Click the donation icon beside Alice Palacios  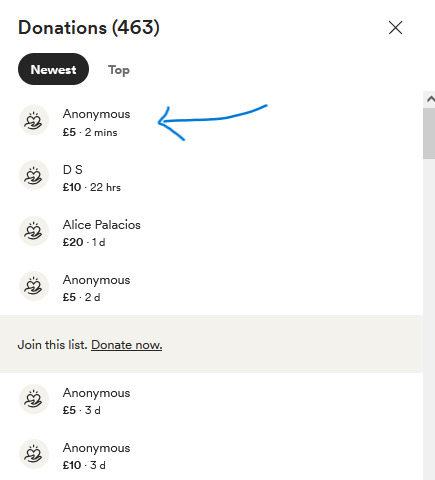[34, 231]
